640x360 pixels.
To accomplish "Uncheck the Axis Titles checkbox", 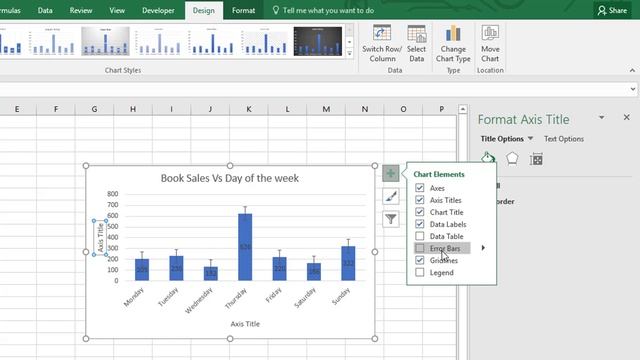I will pos(420,200).
